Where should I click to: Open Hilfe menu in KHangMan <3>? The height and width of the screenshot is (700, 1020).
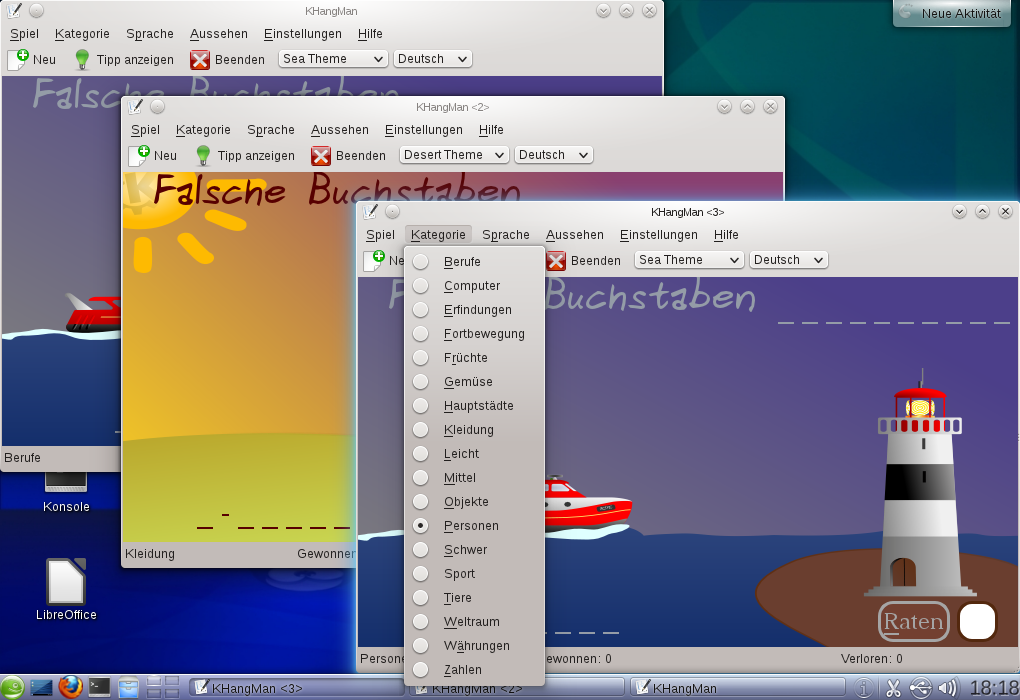point(726,235)
